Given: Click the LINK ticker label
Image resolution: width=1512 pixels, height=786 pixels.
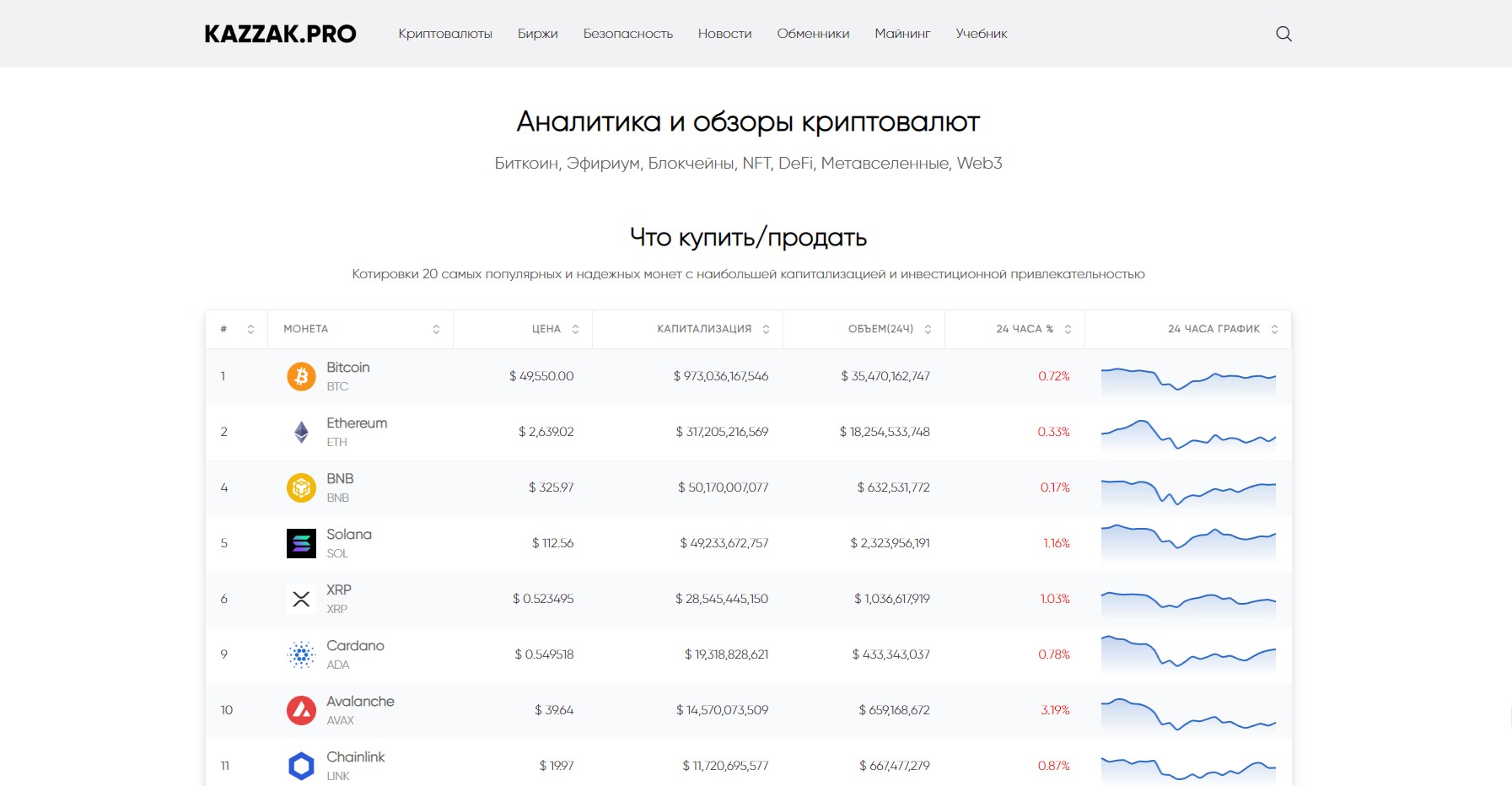Looking at the screenshot, I should (338, 776).
